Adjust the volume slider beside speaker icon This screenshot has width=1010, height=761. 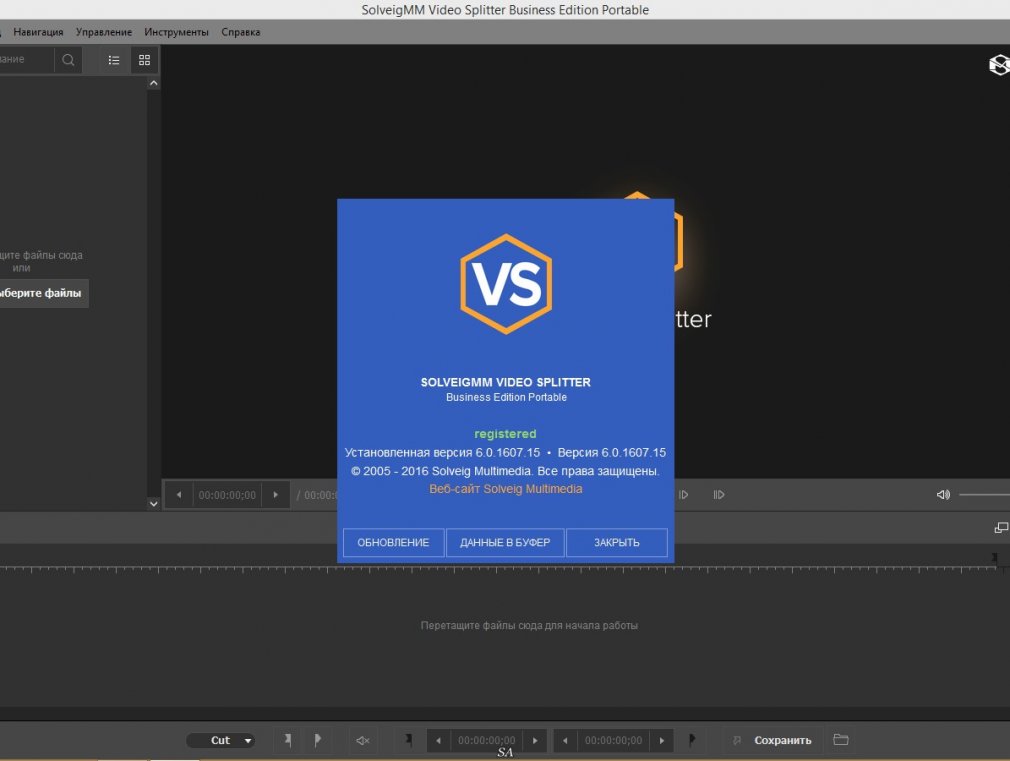click(984, 495)
